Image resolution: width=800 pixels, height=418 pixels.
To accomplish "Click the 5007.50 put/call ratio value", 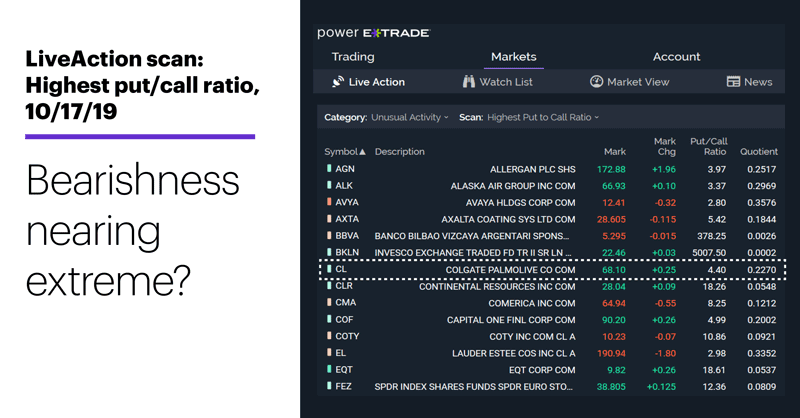I will [709, 253].
